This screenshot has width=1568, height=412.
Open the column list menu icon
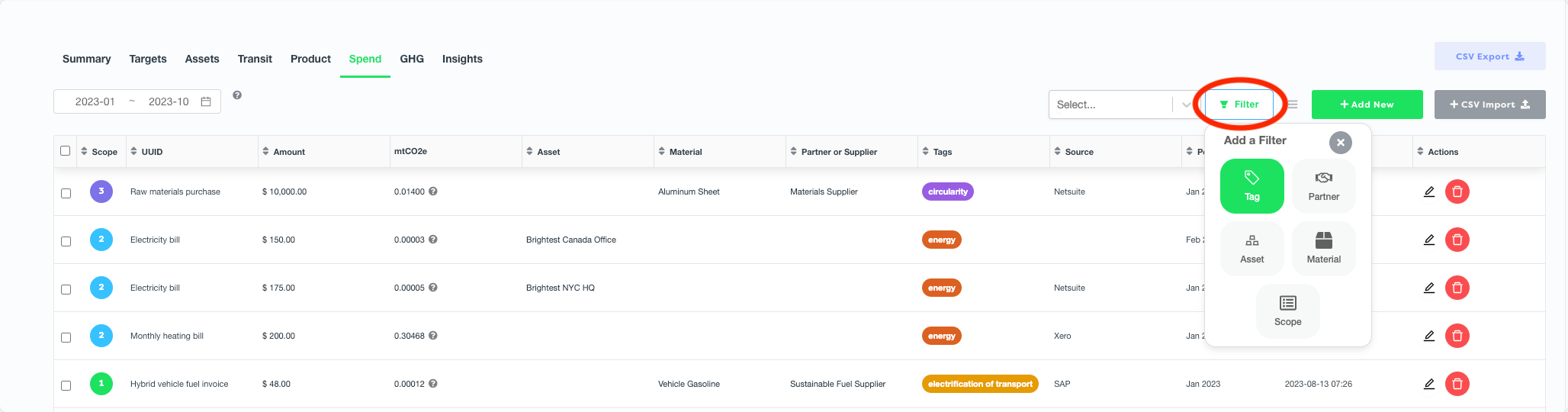[1293, 105]
